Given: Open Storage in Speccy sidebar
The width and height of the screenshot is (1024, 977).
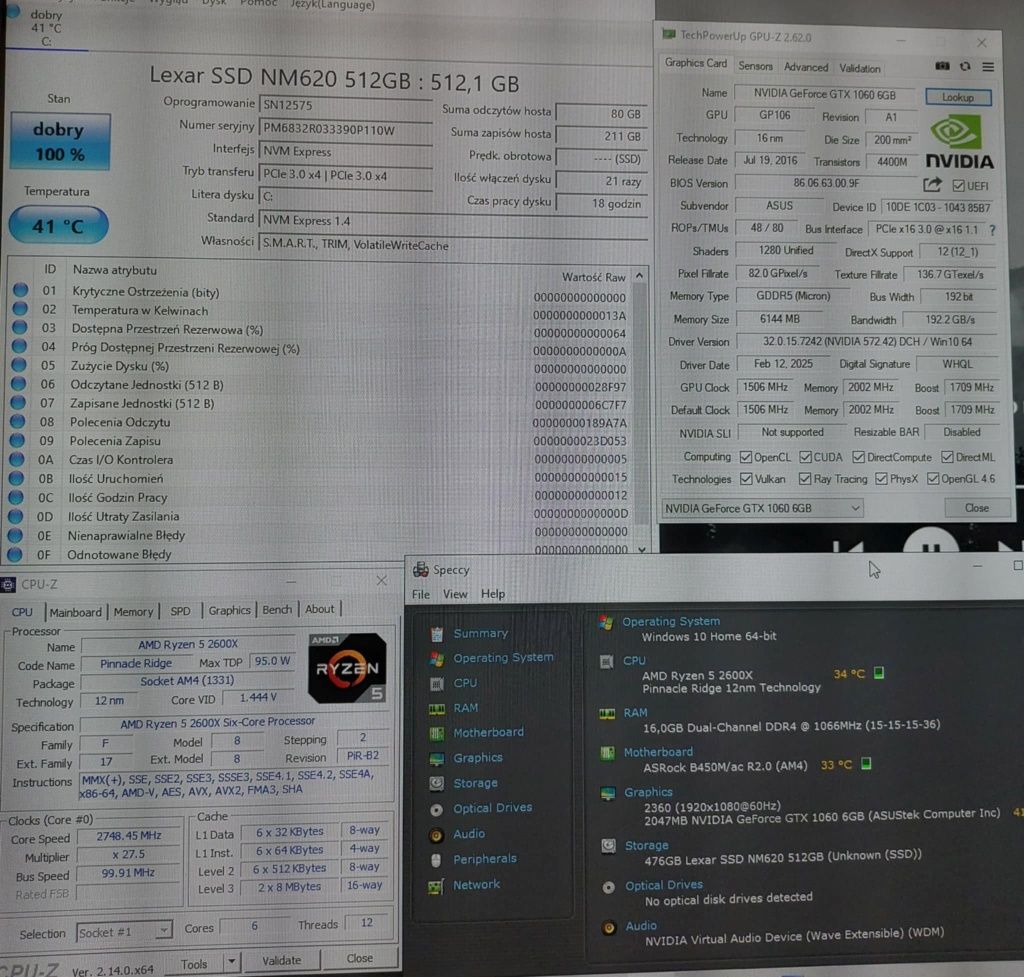Looking at the screenshot, I should pyautogui.click(x=475, y=783).
